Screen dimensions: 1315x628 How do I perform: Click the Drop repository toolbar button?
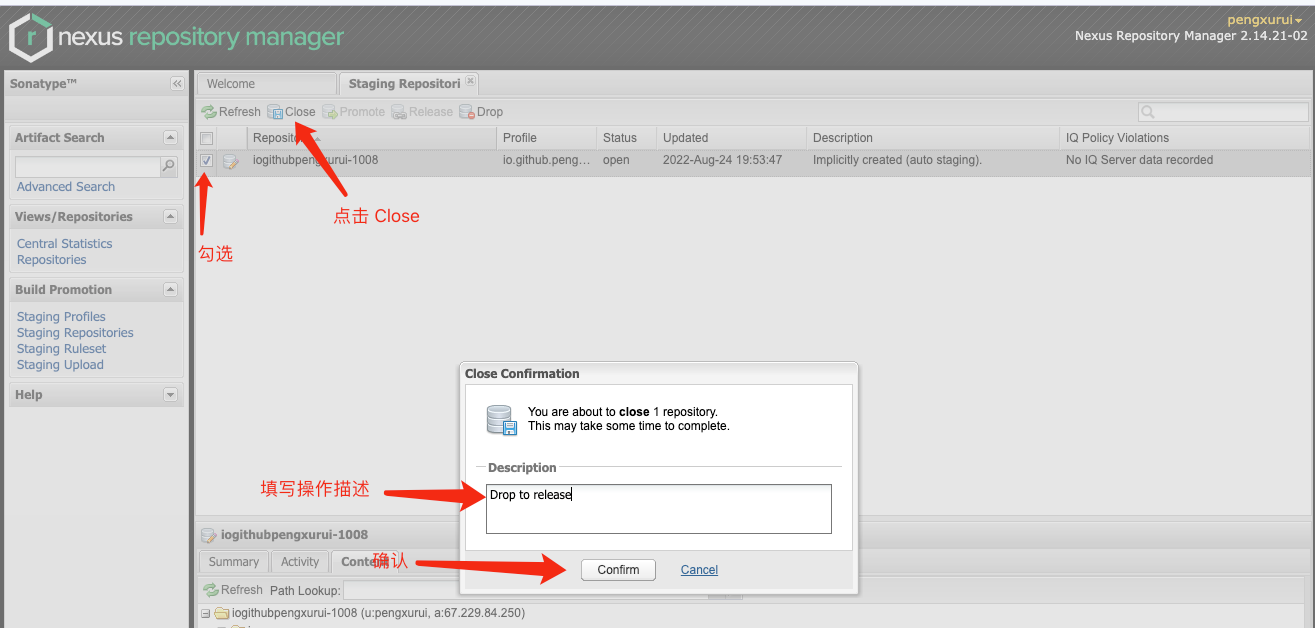[x=481, y=112]
